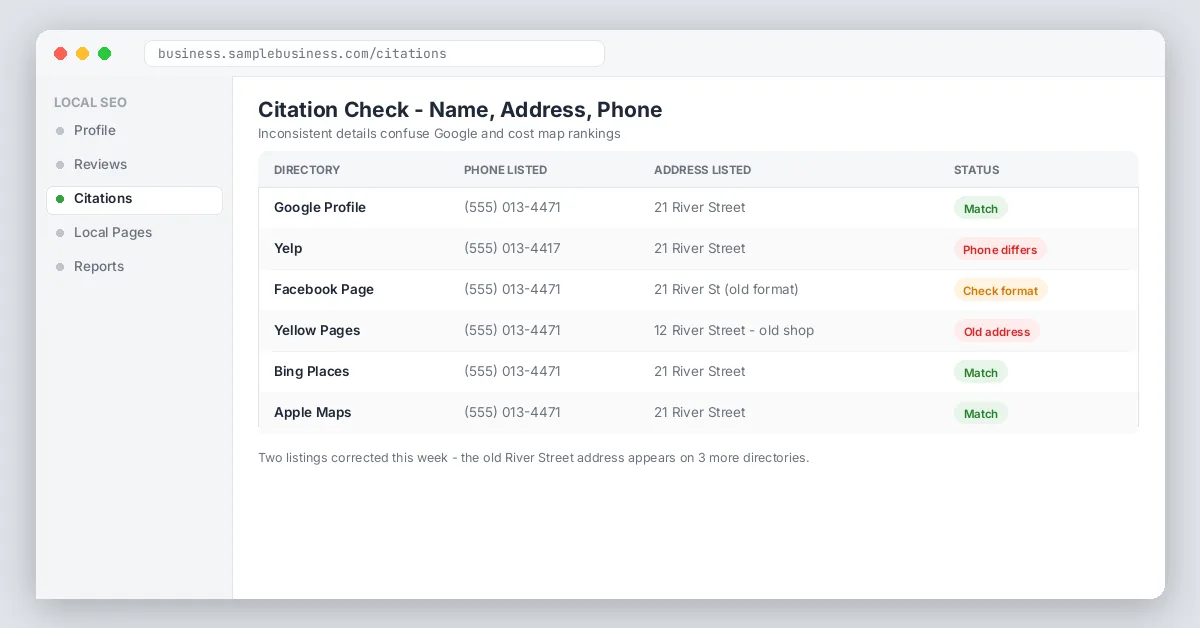Screen dimensions: 1200x628
Task: Click the footer note about corrected listings
Action: (x=533, y=458)
